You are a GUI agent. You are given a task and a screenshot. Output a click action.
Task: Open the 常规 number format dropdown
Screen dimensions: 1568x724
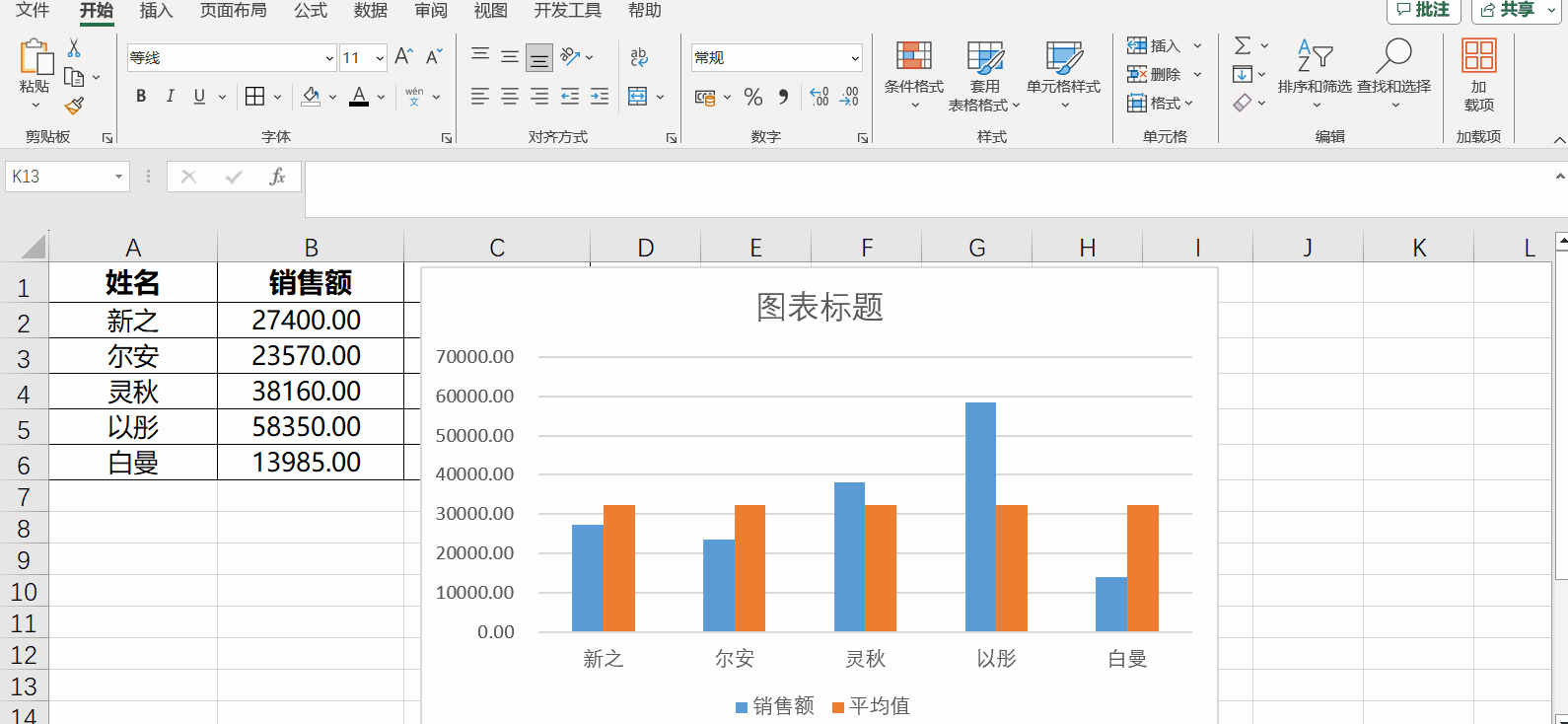(x=854, y=58)
